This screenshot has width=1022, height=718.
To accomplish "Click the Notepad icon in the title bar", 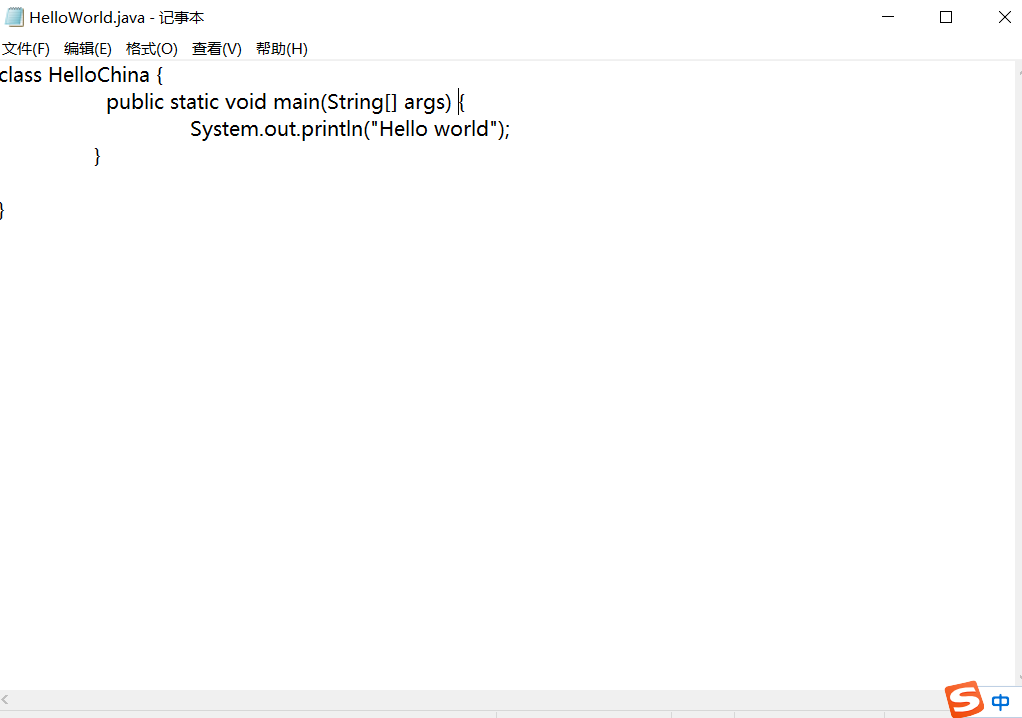I will pos(13,17).
